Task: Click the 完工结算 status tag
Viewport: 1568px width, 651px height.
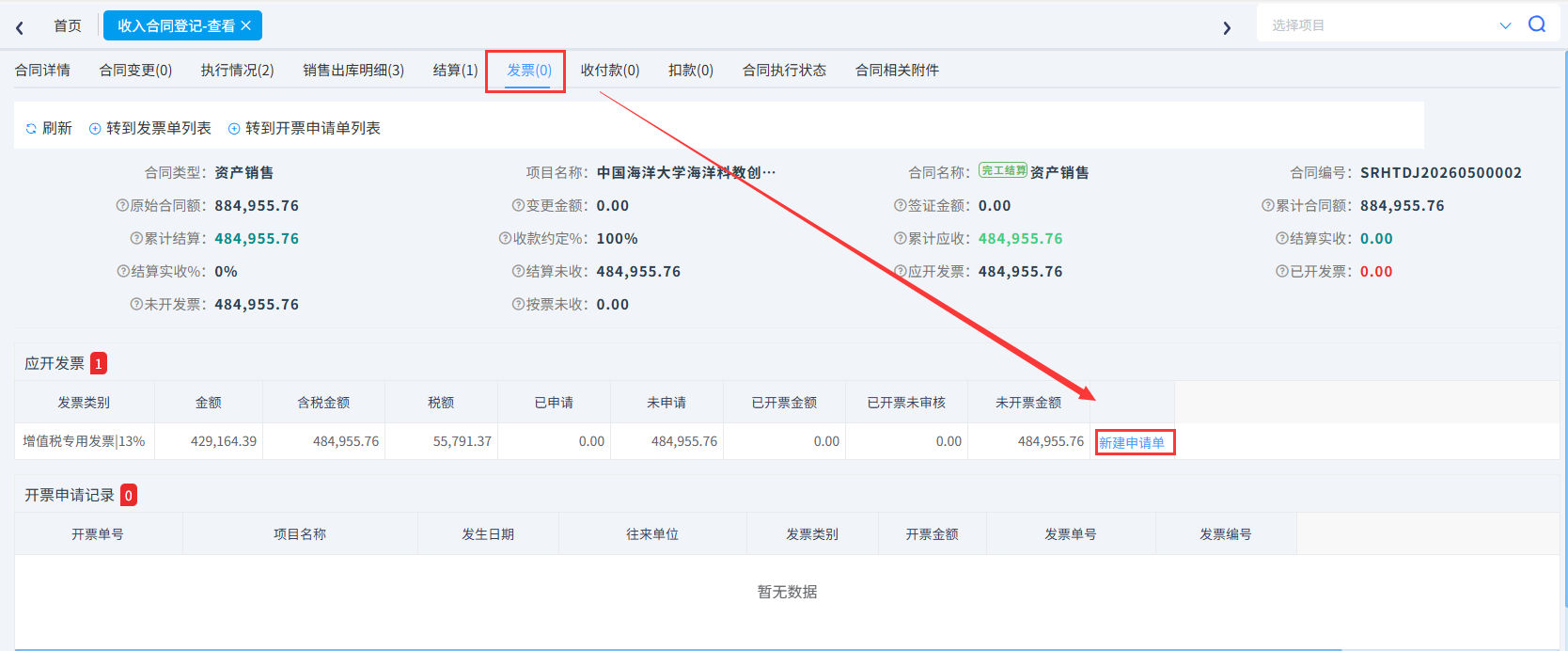Action: click(1003, 170)
